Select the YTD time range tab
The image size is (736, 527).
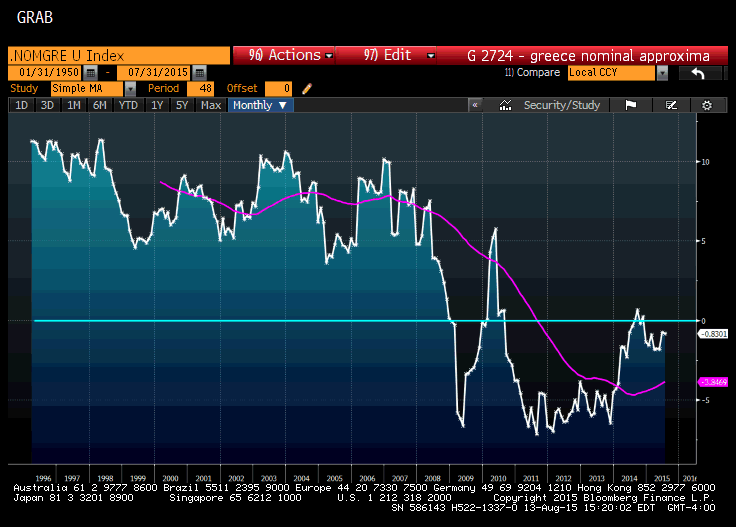point(128,105)
